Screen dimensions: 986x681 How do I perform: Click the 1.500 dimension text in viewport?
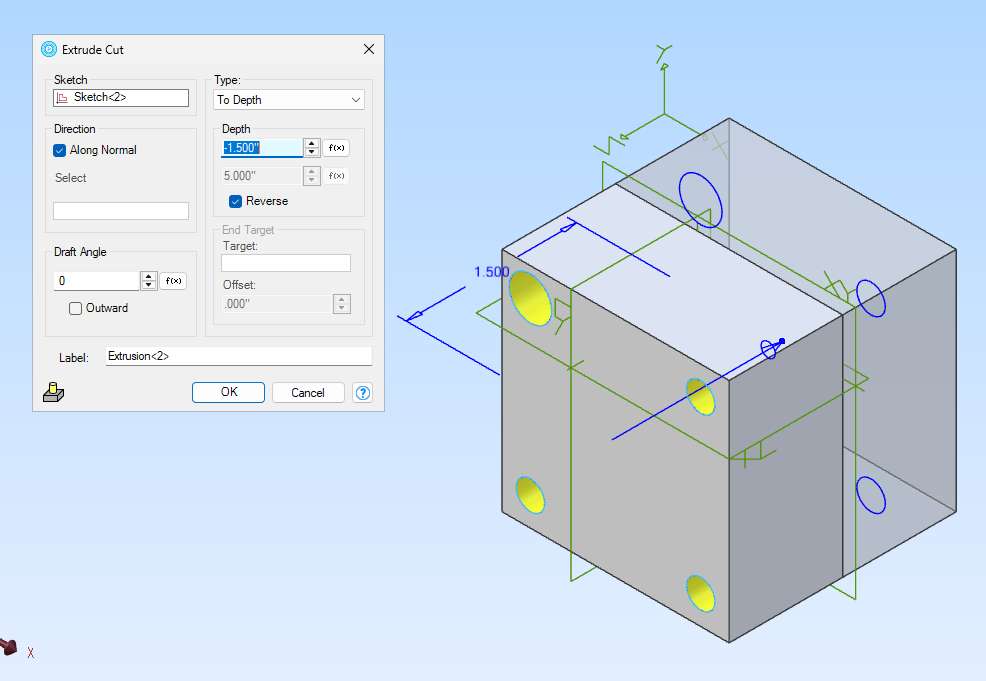(x=491, y=272)
